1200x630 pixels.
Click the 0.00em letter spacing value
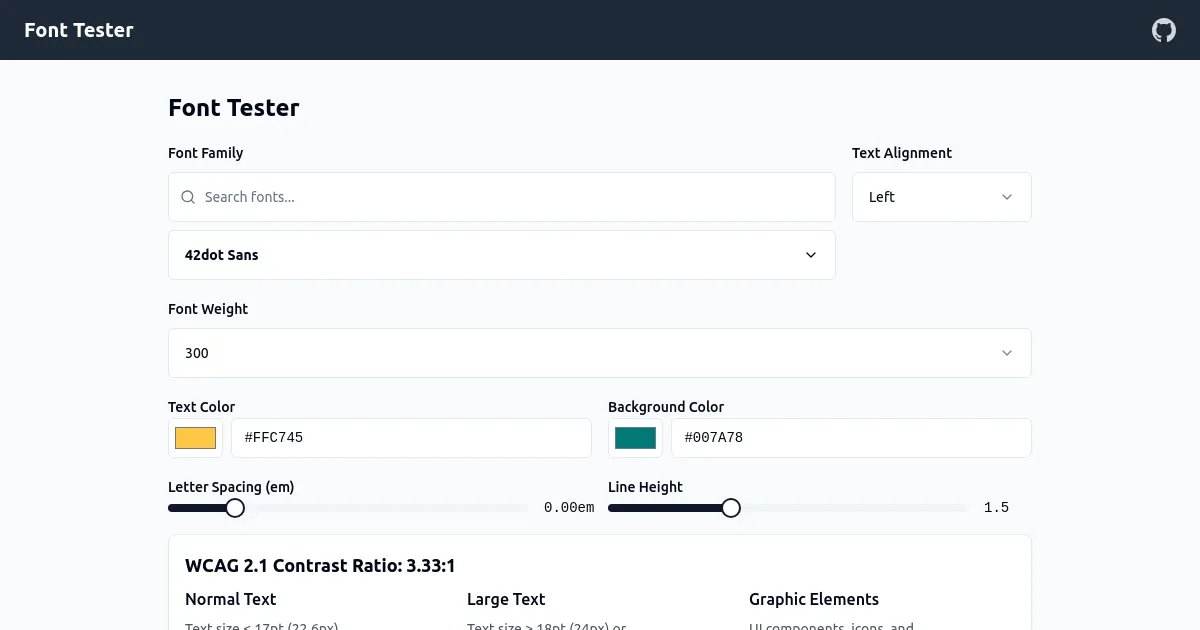(569, 508)
